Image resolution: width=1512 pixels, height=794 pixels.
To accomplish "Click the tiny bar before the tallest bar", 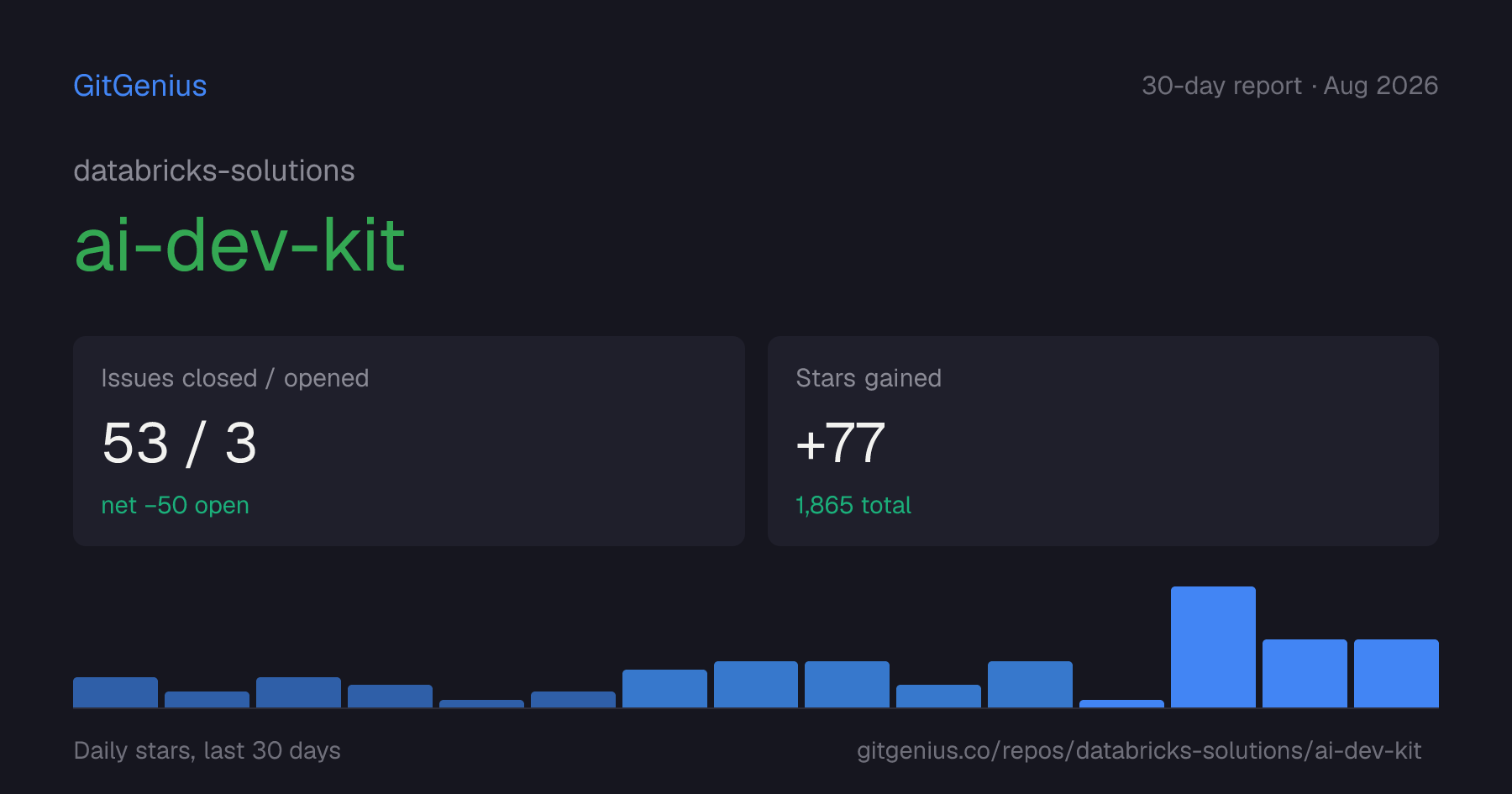I will click(1121, 703).
